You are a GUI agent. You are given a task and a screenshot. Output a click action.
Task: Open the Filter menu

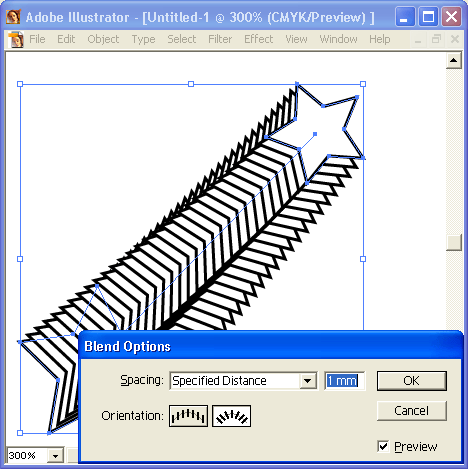point(220,39)
